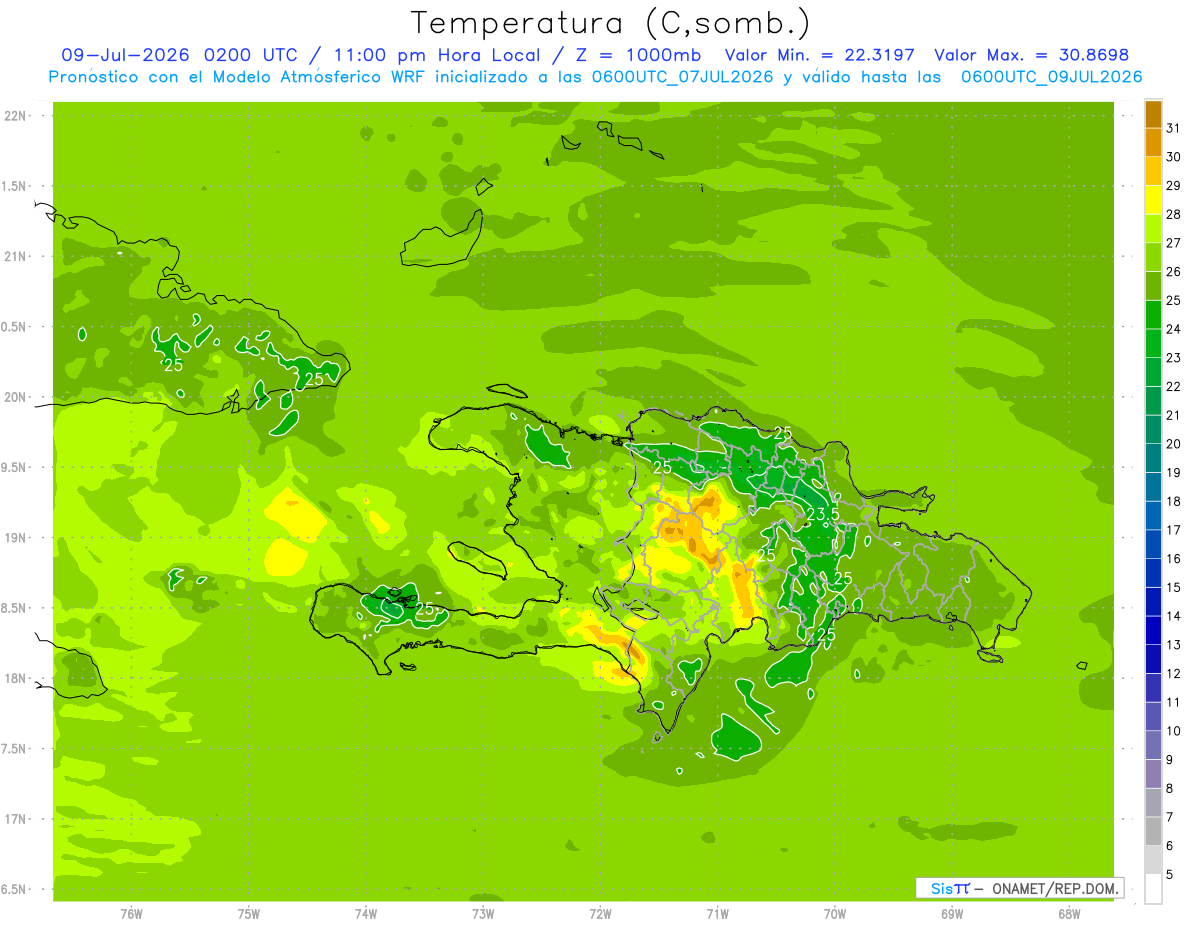Viewport: 1200px width, 927px height.
Task: Click the '73W' longitude axis label
Action: 483,914
